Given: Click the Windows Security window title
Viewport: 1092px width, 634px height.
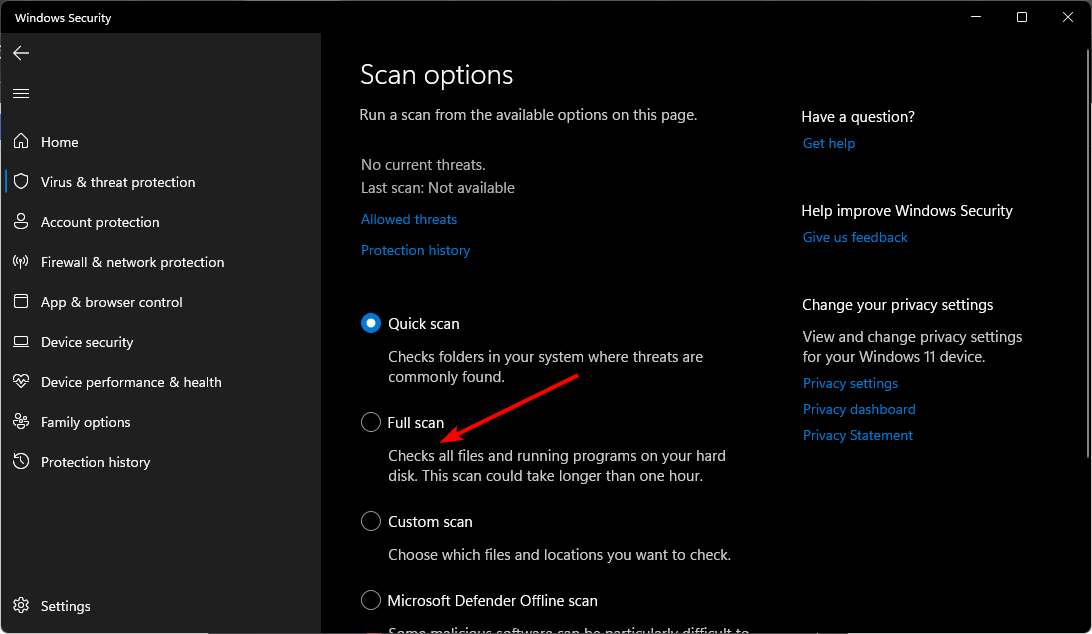Looking at the screenshot, I should pos(63,18).
